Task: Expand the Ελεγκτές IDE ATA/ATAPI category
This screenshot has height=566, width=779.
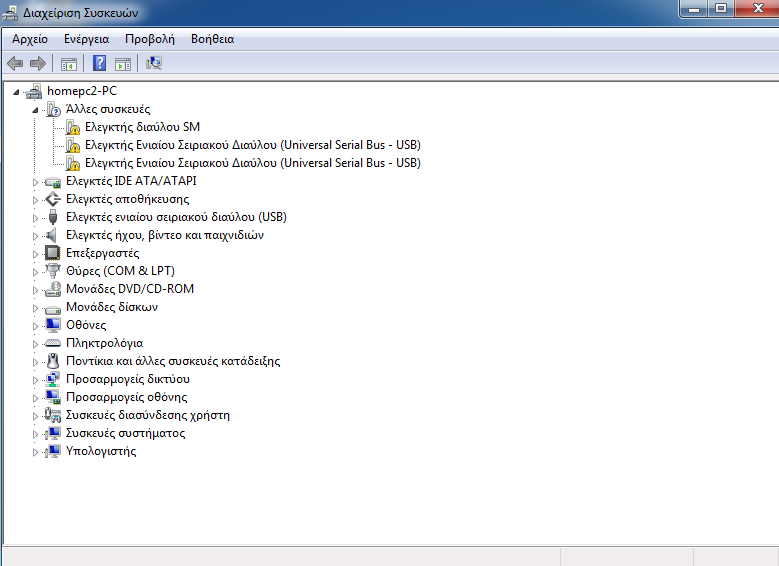Action: click(35, 182)
